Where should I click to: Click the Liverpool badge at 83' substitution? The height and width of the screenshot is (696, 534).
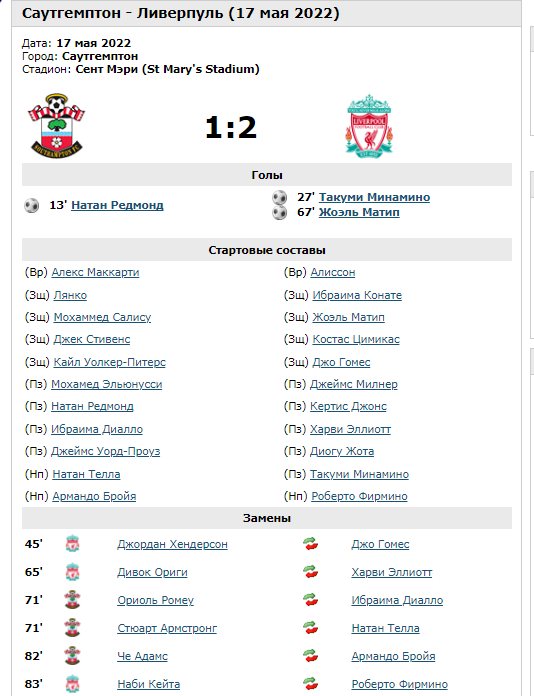click(72, 684)
